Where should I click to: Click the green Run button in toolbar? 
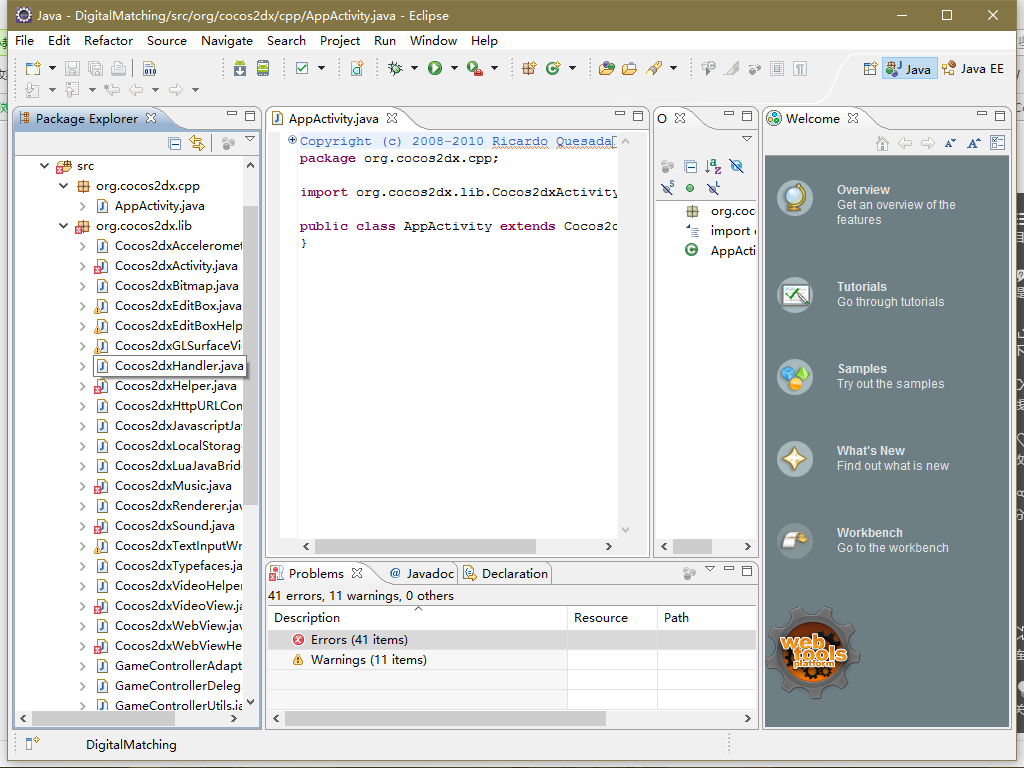(435, 68)
